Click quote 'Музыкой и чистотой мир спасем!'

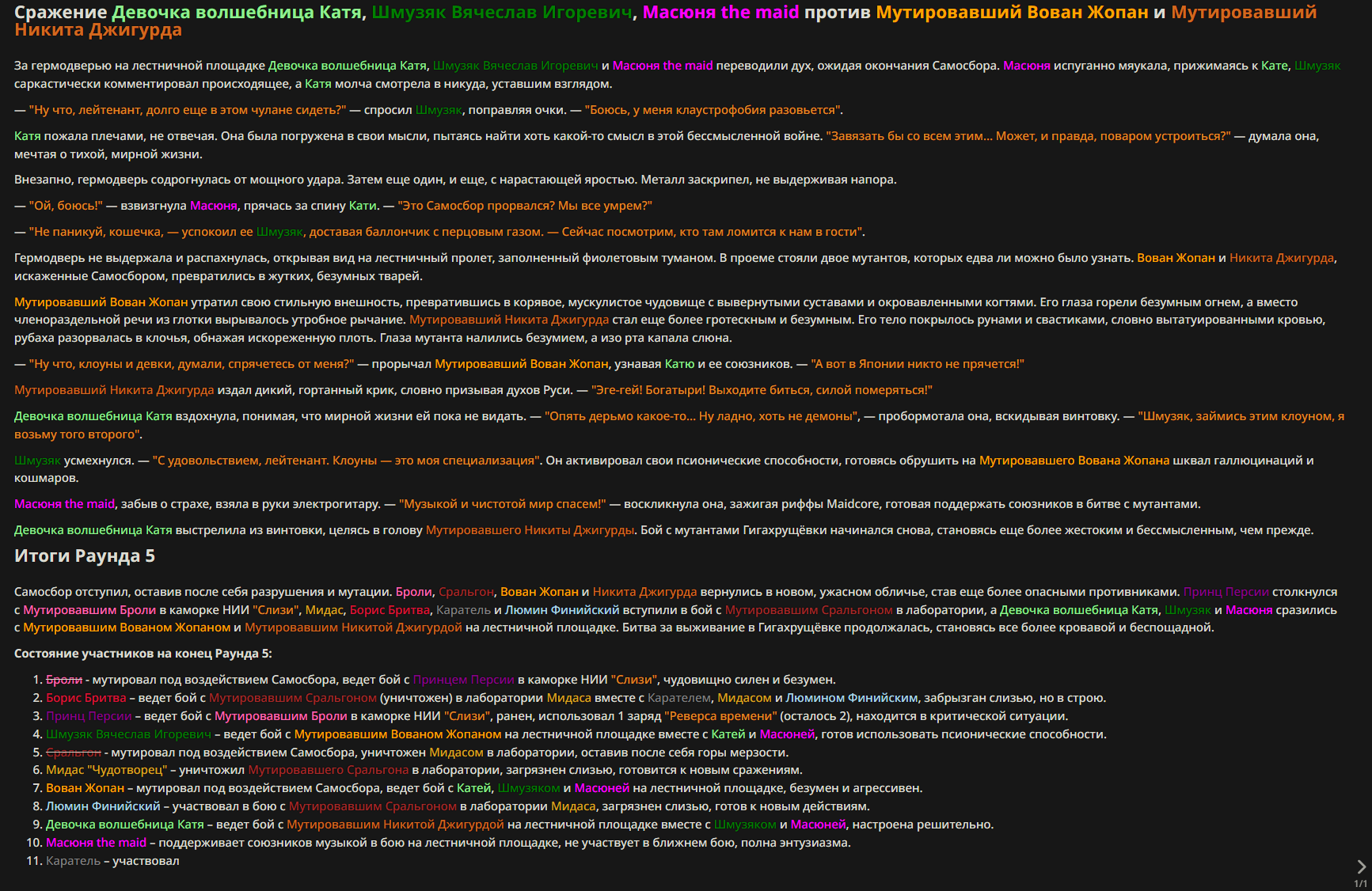pyautogui.click(x=502, y=504)
